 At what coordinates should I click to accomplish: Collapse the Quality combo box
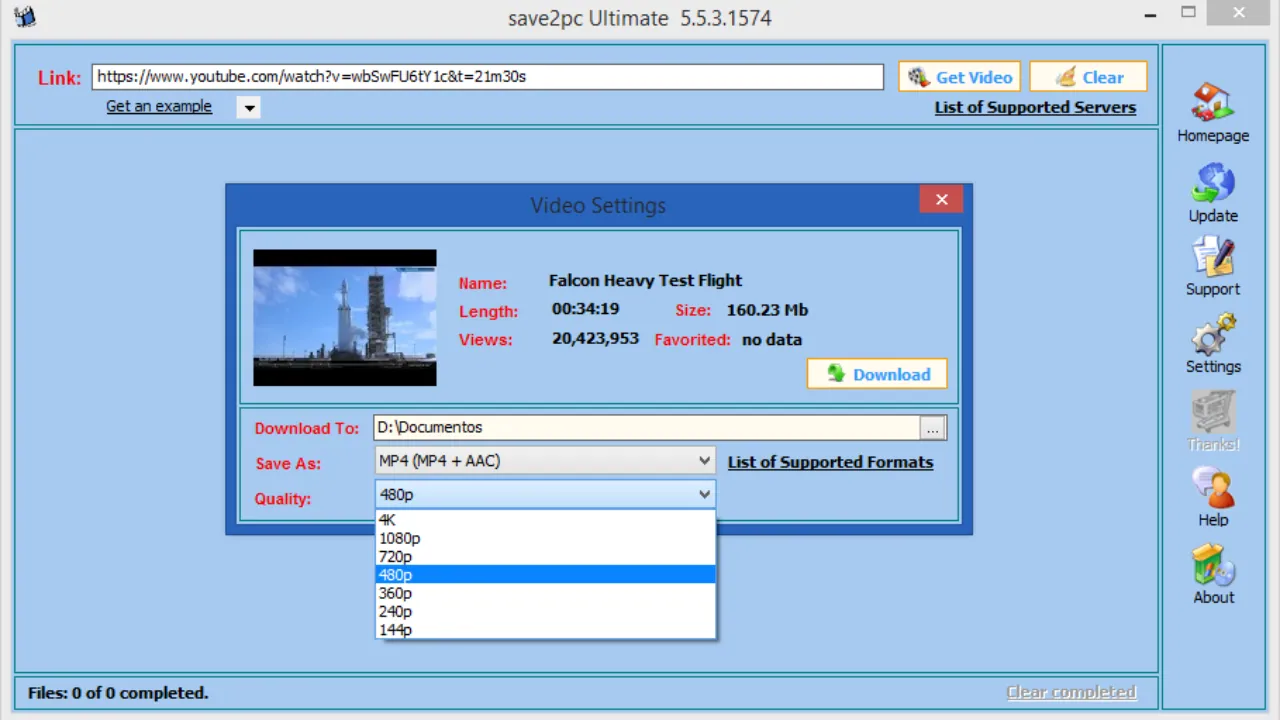tap(545, 494)
